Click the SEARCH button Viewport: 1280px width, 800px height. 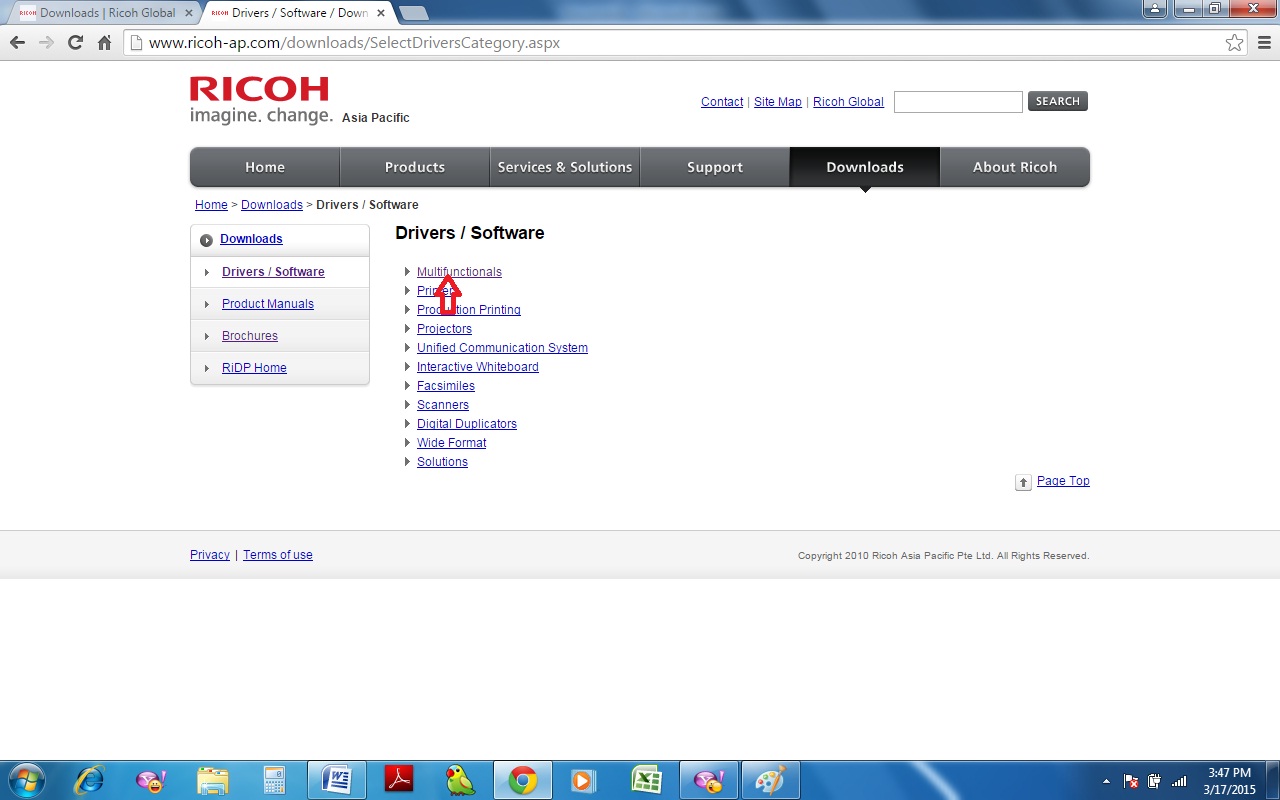[1057, 101]
